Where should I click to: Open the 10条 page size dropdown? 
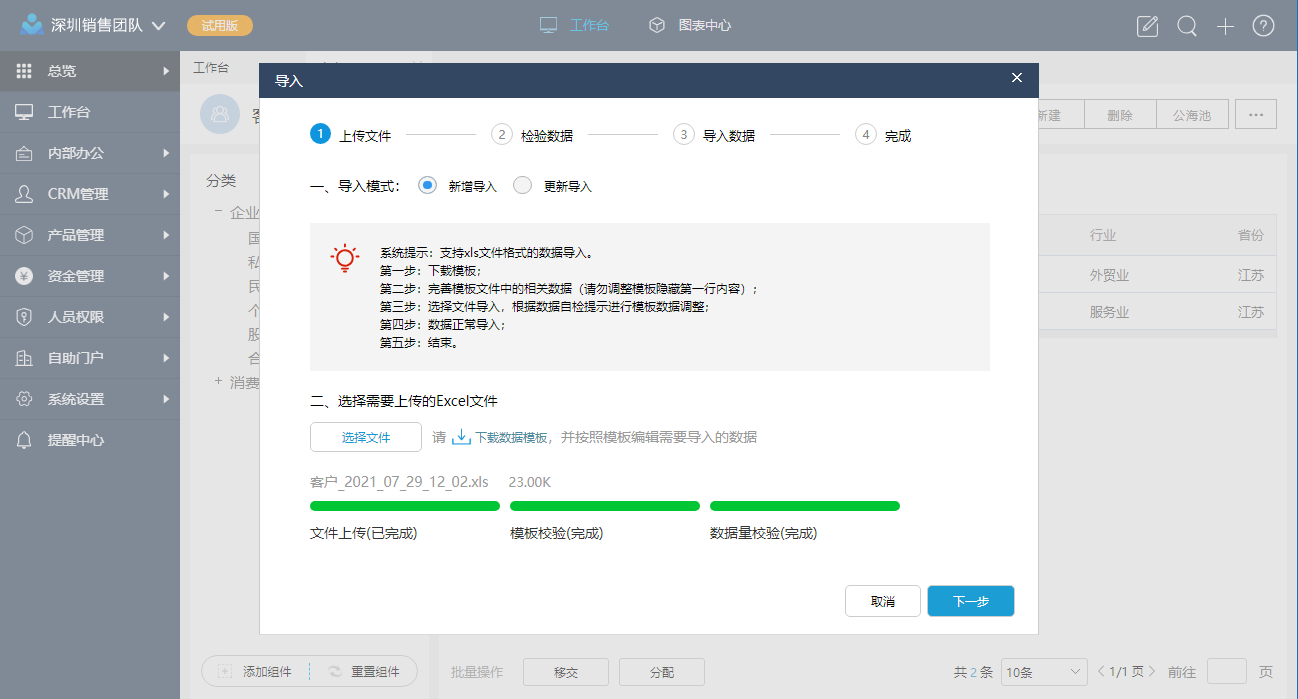[1044, 672]
